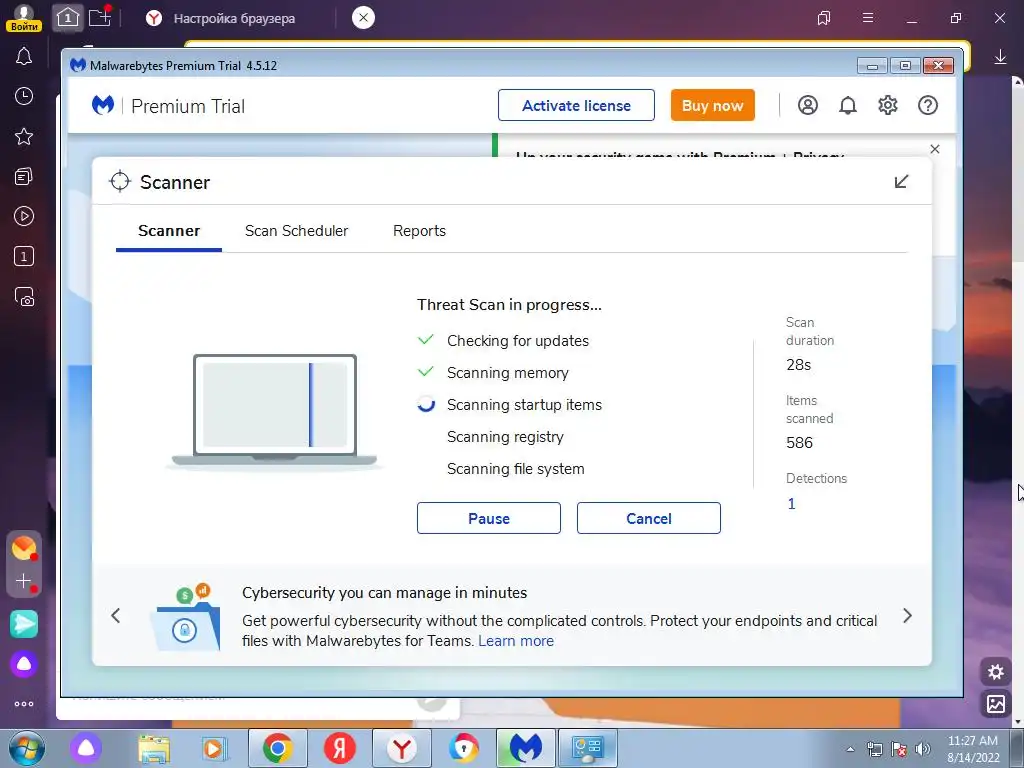Open browser screenshot camera icon
The image size is (1024, 768).
point(24,296)
